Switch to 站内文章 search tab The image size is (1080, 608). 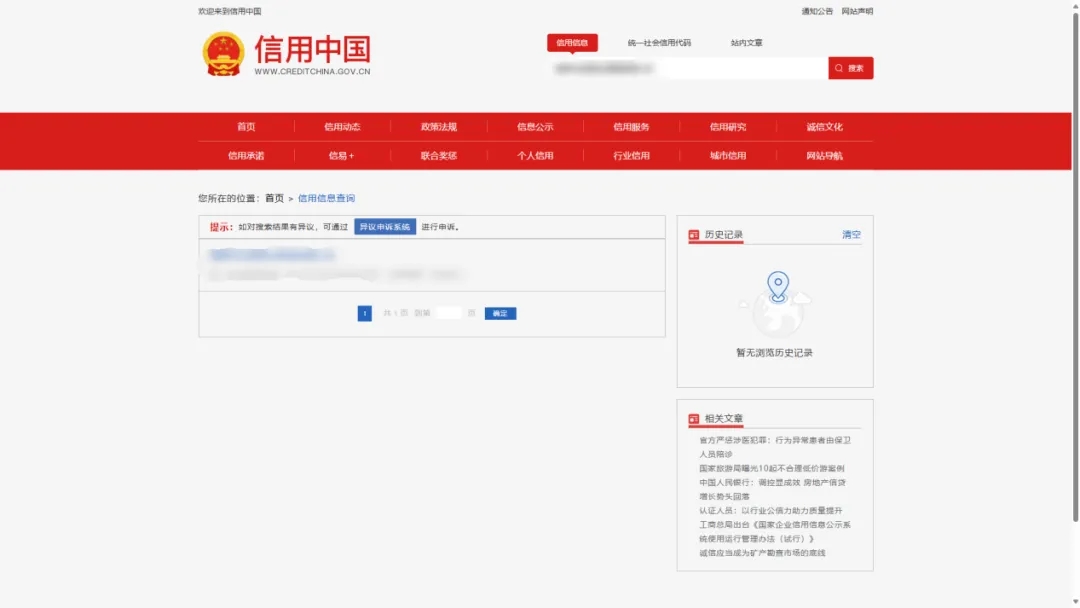pyautogui.click(x=746, y=43)
